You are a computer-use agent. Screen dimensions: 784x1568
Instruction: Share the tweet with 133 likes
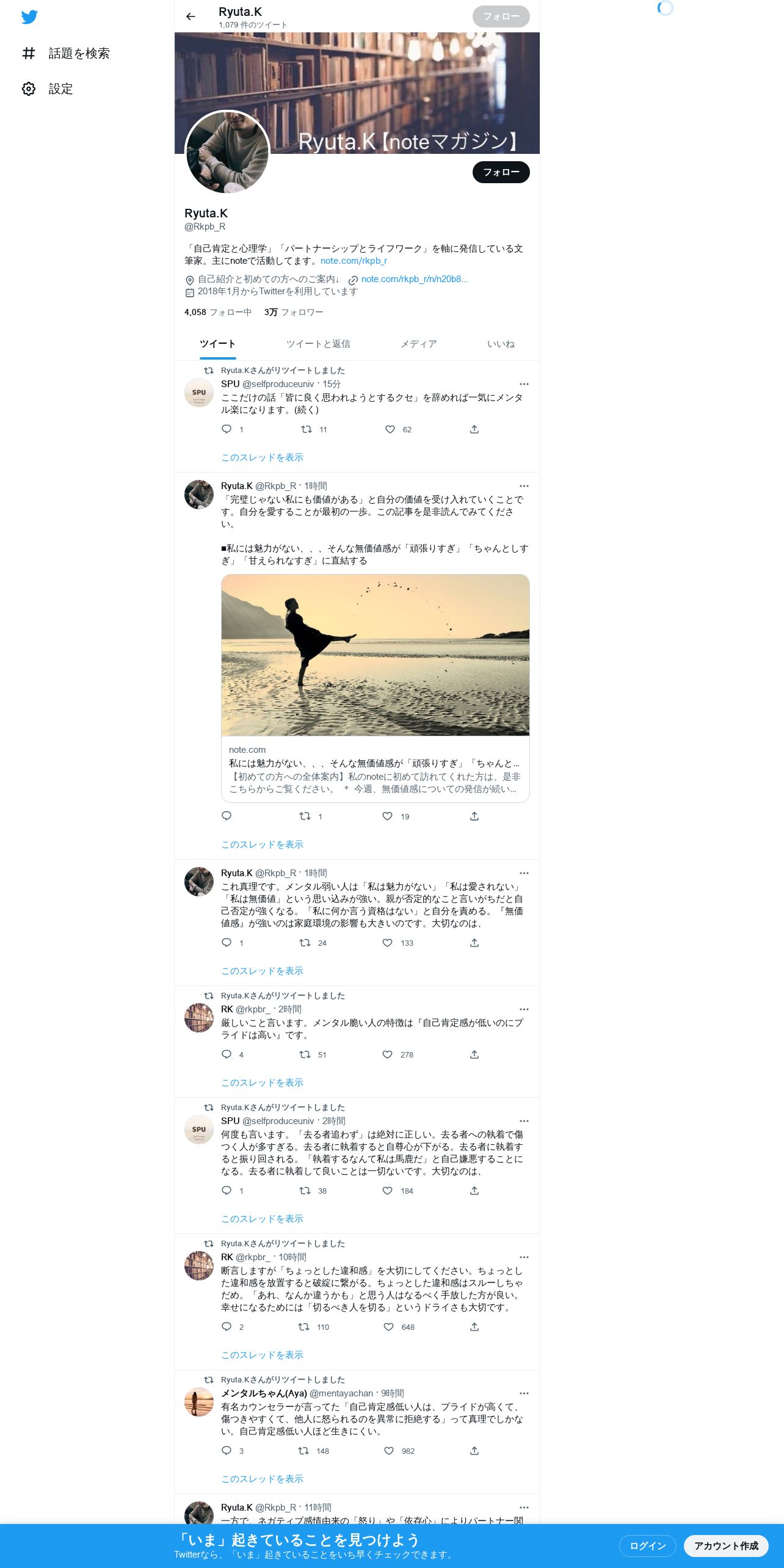coord(474,943)
